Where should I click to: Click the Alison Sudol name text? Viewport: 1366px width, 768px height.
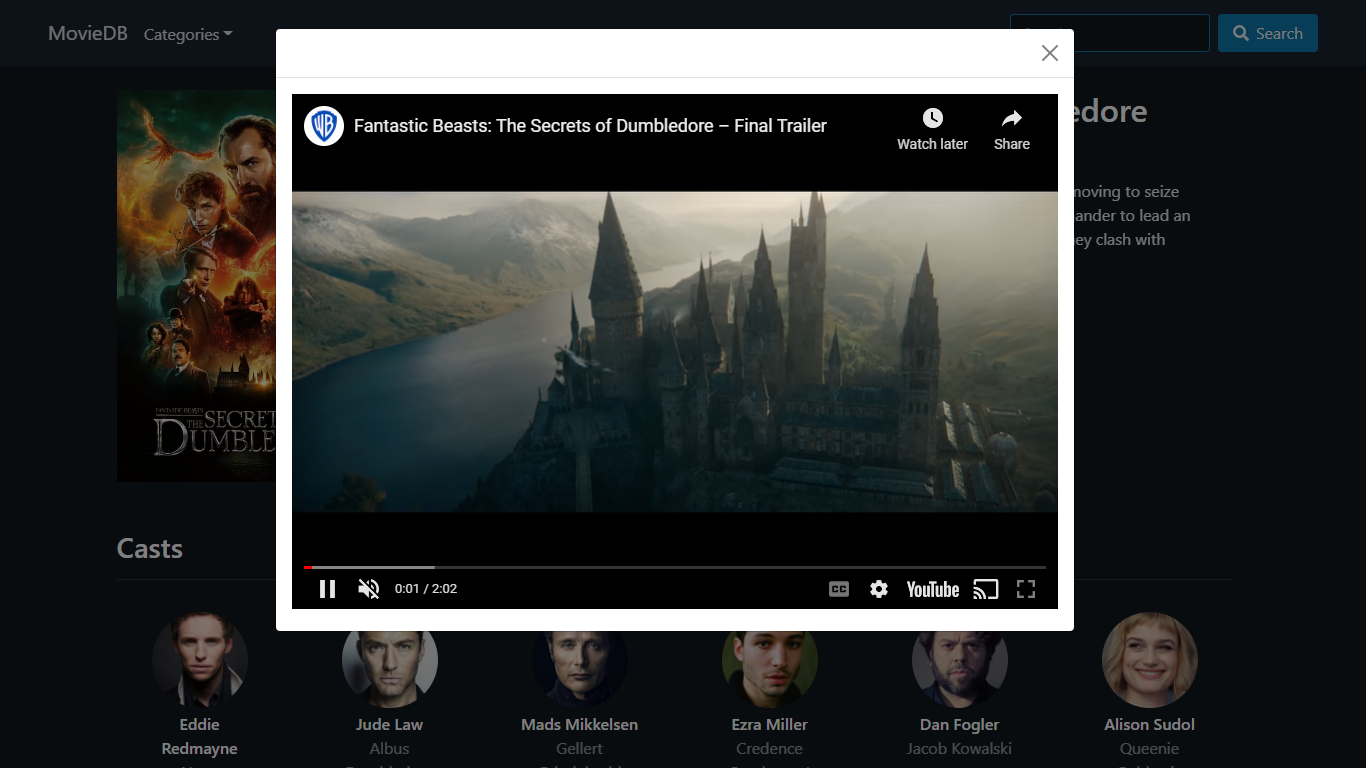pos(1150,725)
